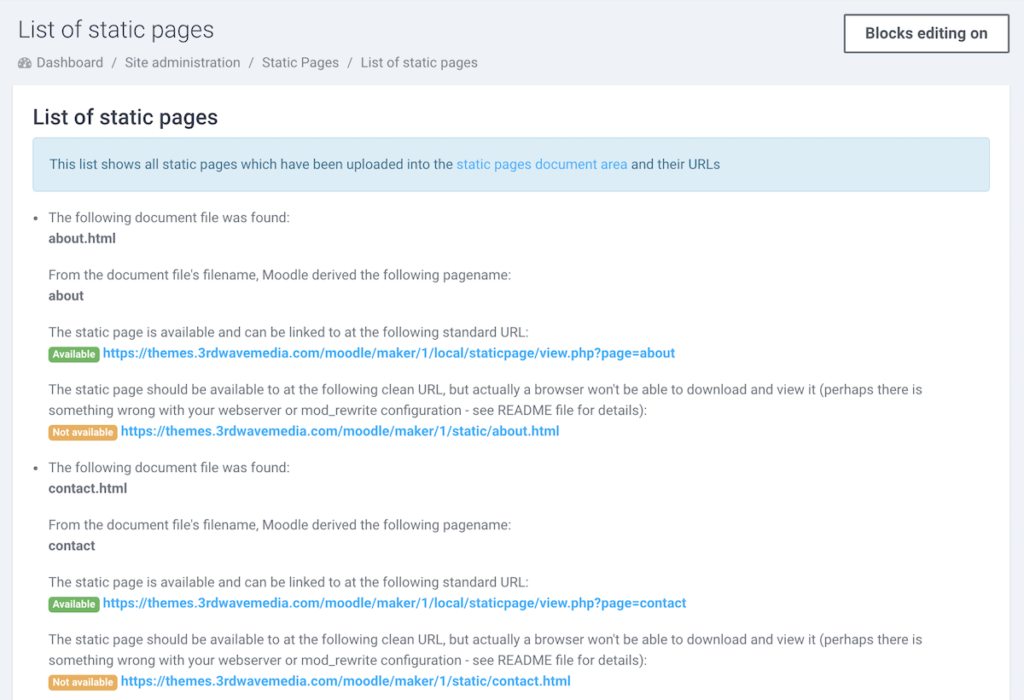Open the clean URL for static/about.html
1024x700 pixels.
coord(339,431)
